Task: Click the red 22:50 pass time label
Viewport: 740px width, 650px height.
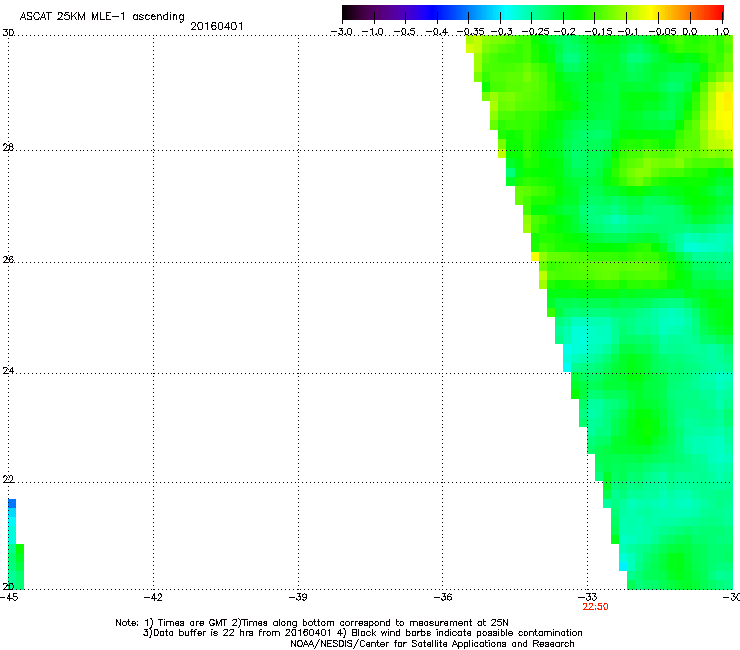Action: point(595,607)
